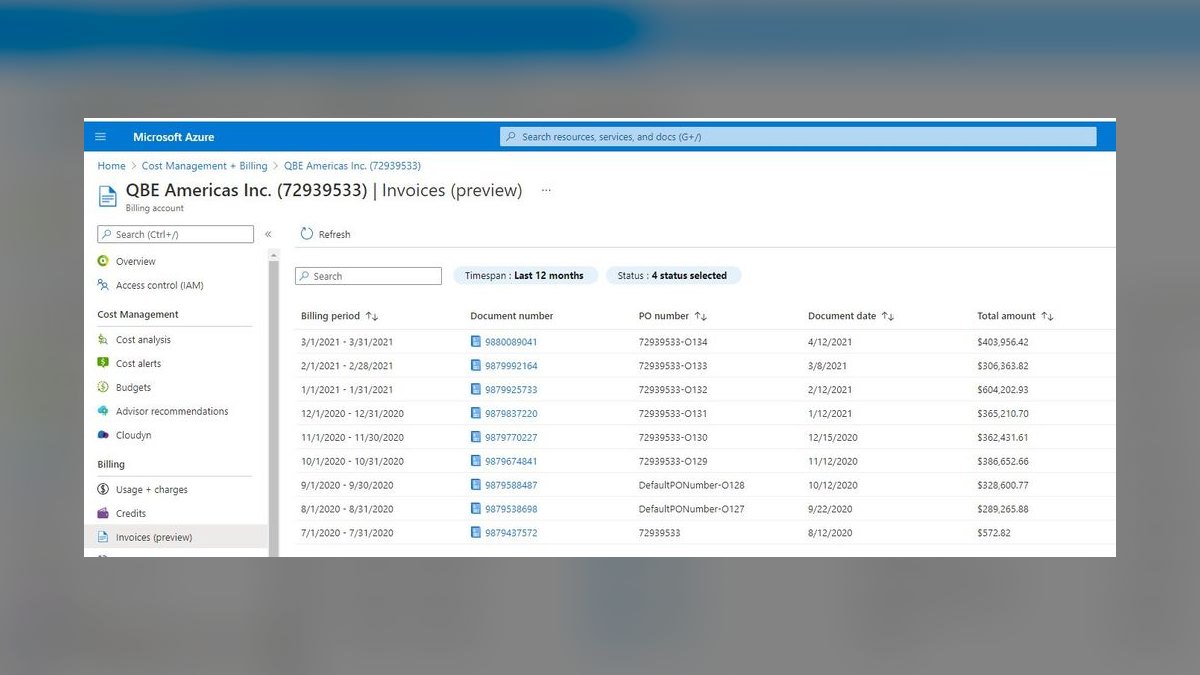Open invoice document 9879992164
The height and width of the screenshot is (675, 1200).
coord(511,366)
